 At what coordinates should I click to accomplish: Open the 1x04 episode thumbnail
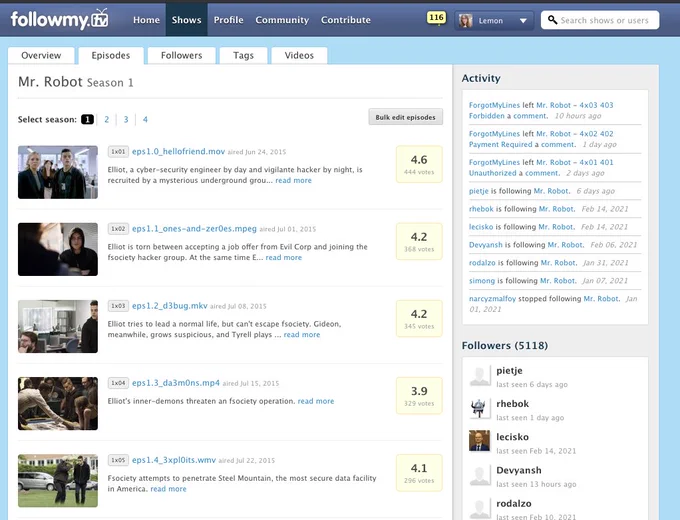point(58,404)
